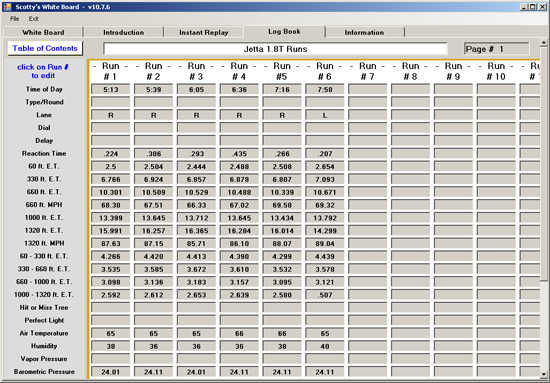Screen dimensions: 550x383
Task: Click empty Time of Day field Run 7
Action: click(367, 89)
